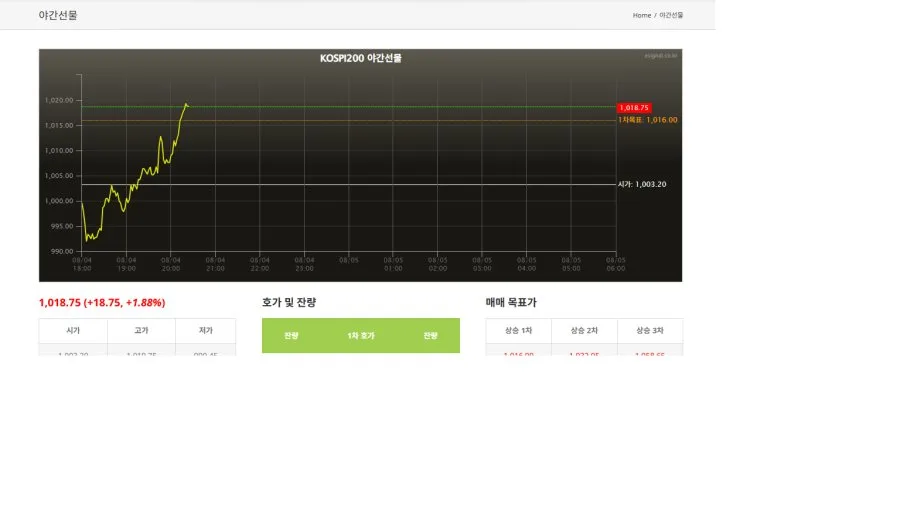Image resolution: width=900 pixels, height=506 pixels.
Task: Click the 08/04 23:00 time label
Action: tap(304, 264)
